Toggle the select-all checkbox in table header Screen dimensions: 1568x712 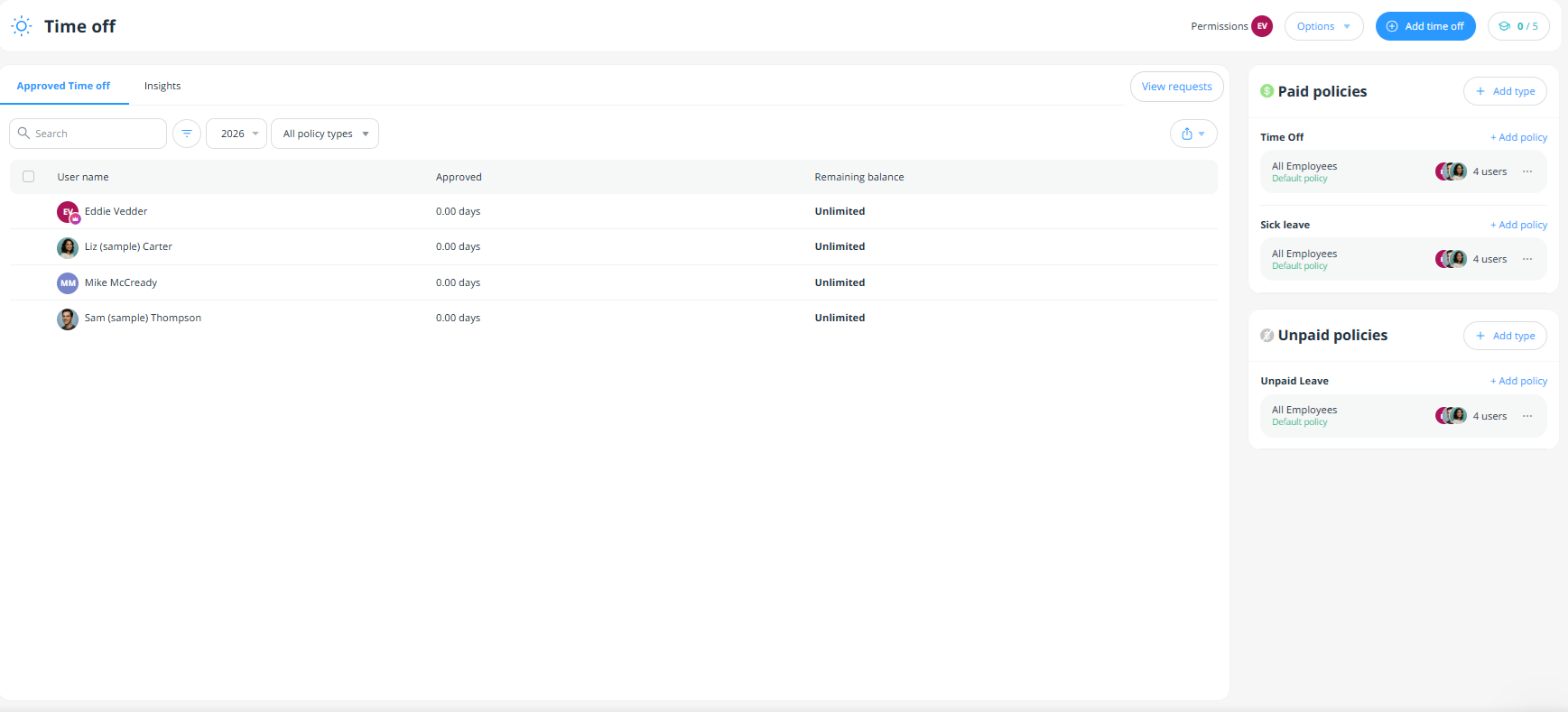click(x=29, y=177)
